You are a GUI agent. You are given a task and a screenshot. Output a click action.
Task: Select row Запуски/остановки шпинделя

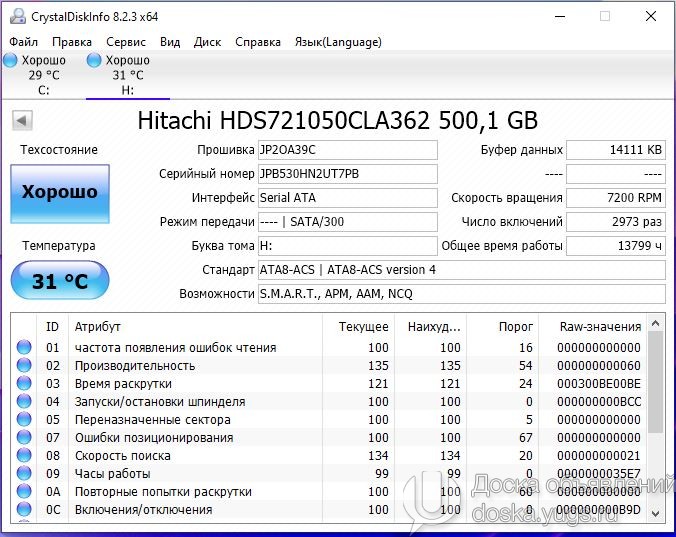329,402
